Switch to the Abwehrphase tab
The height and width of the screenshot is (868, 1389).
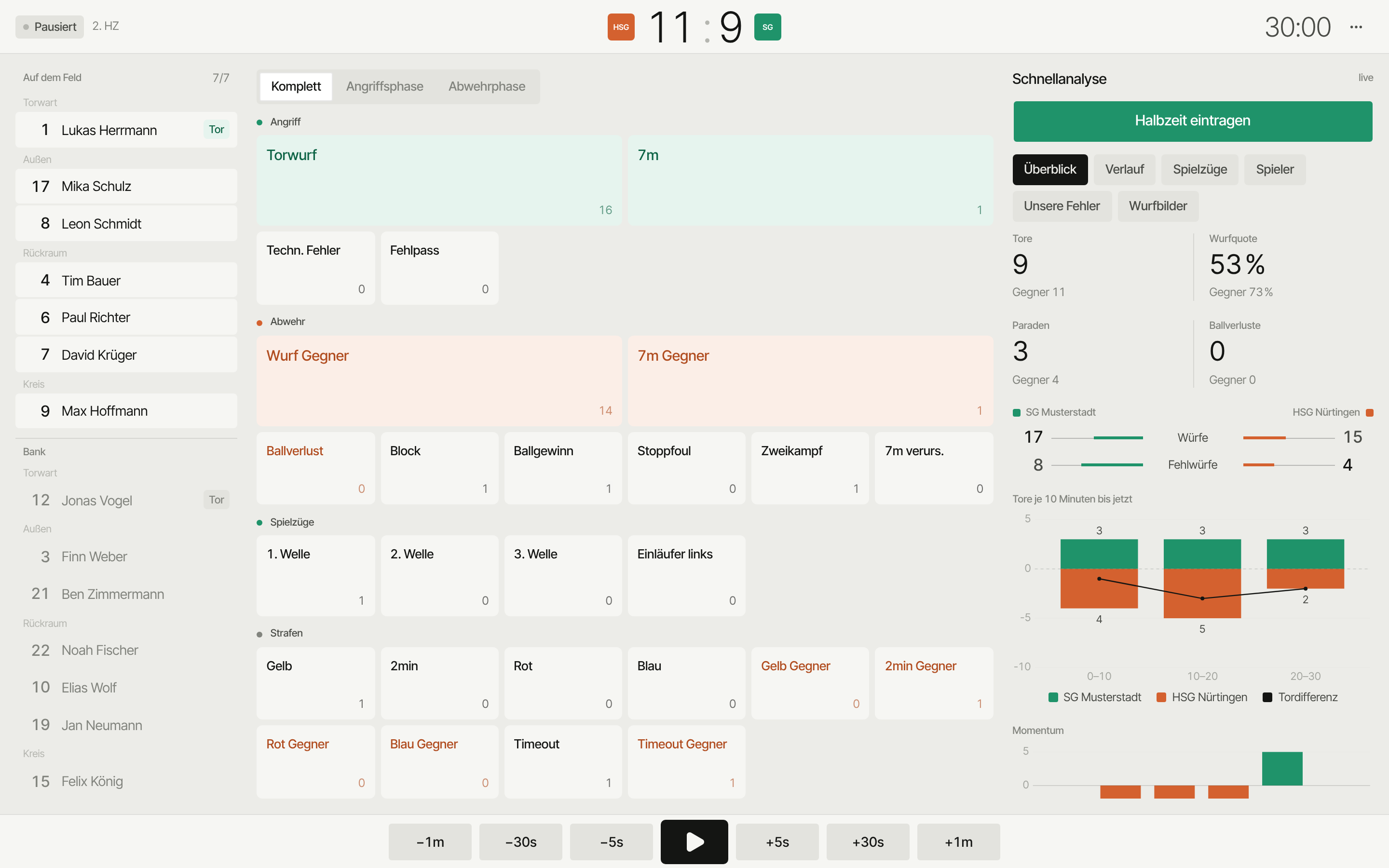click(x=487, y=87)
